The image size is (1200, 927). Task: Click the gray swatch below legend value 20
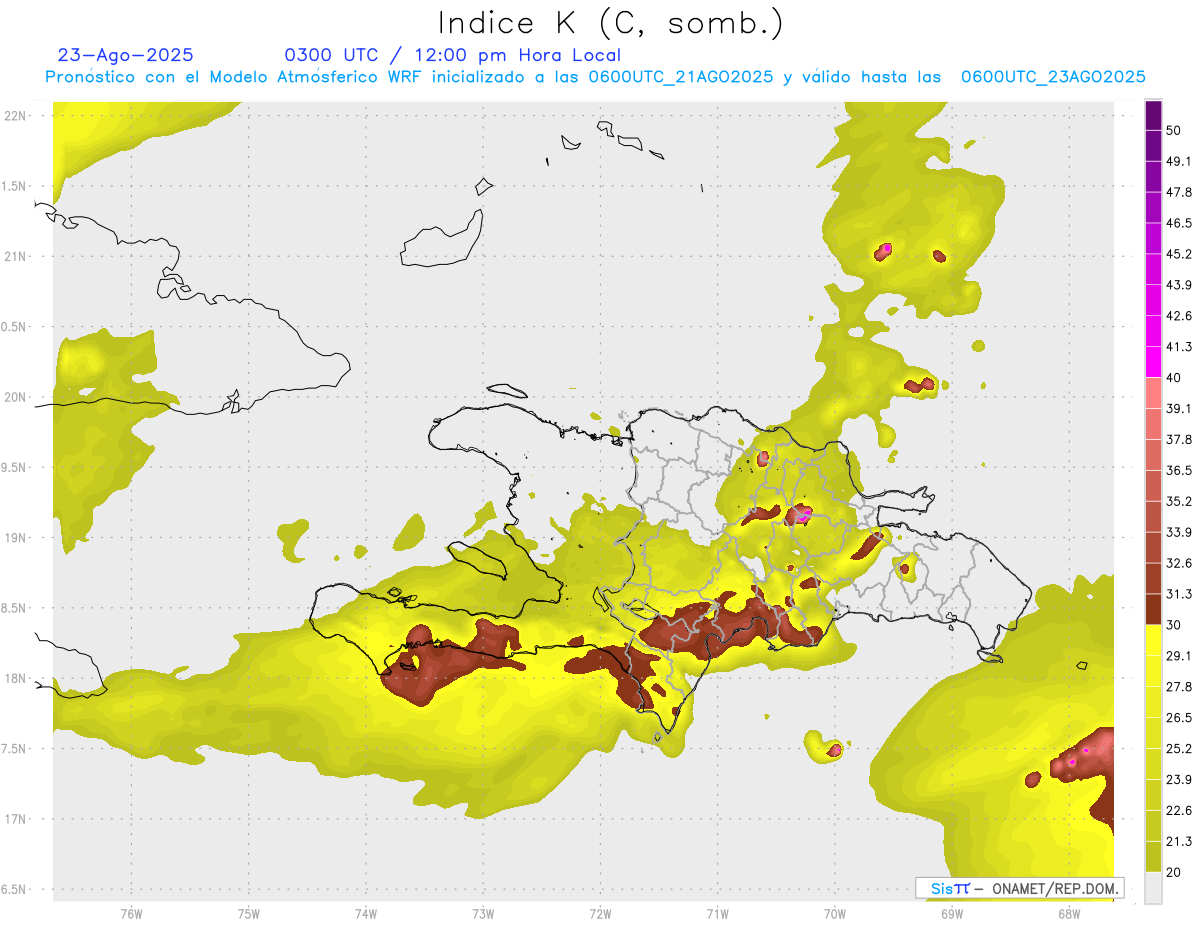pos(1153,888)
